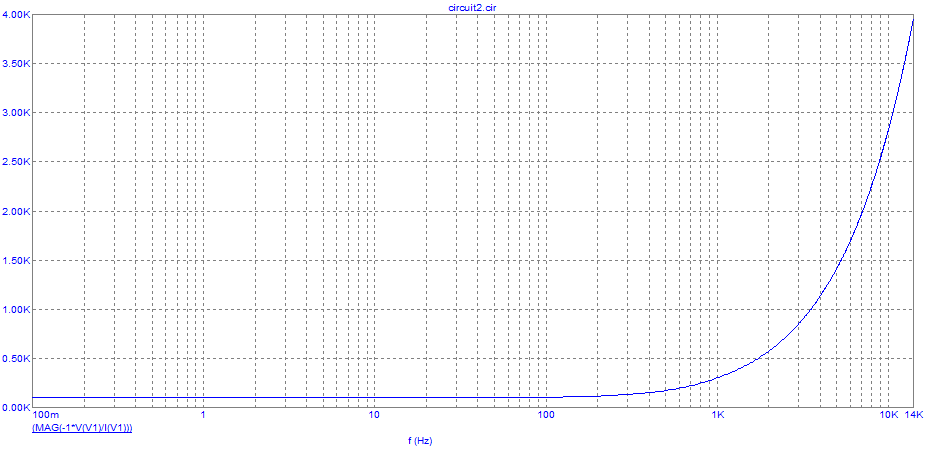Screen dimensions: 925x449
Task: Click the 100 x-axis label
Action: pos(546,415)
